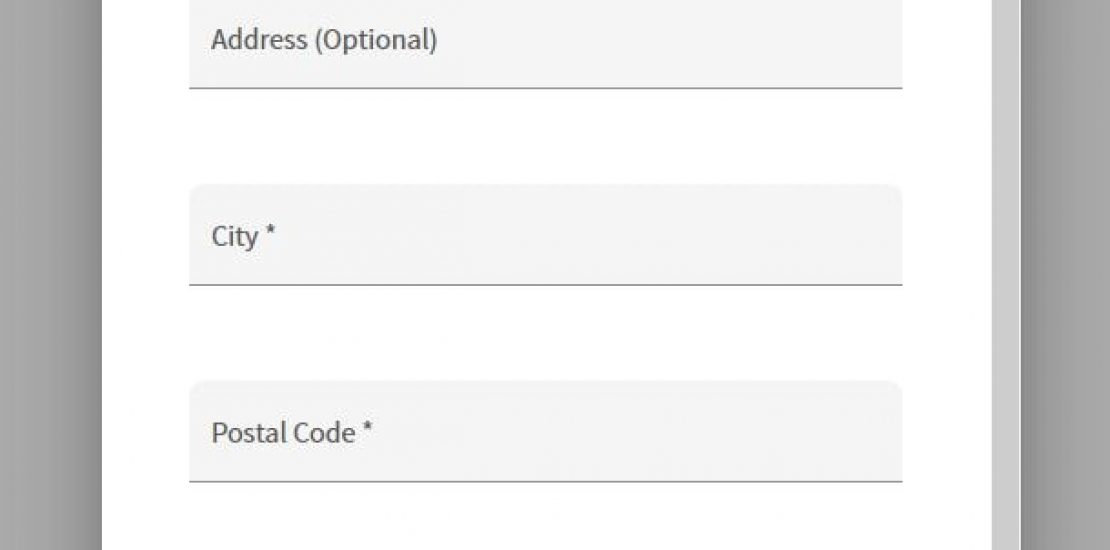Click the dimmed backdrop left of the form
This screenshot has height=550, width=1110.
point(50,275)
